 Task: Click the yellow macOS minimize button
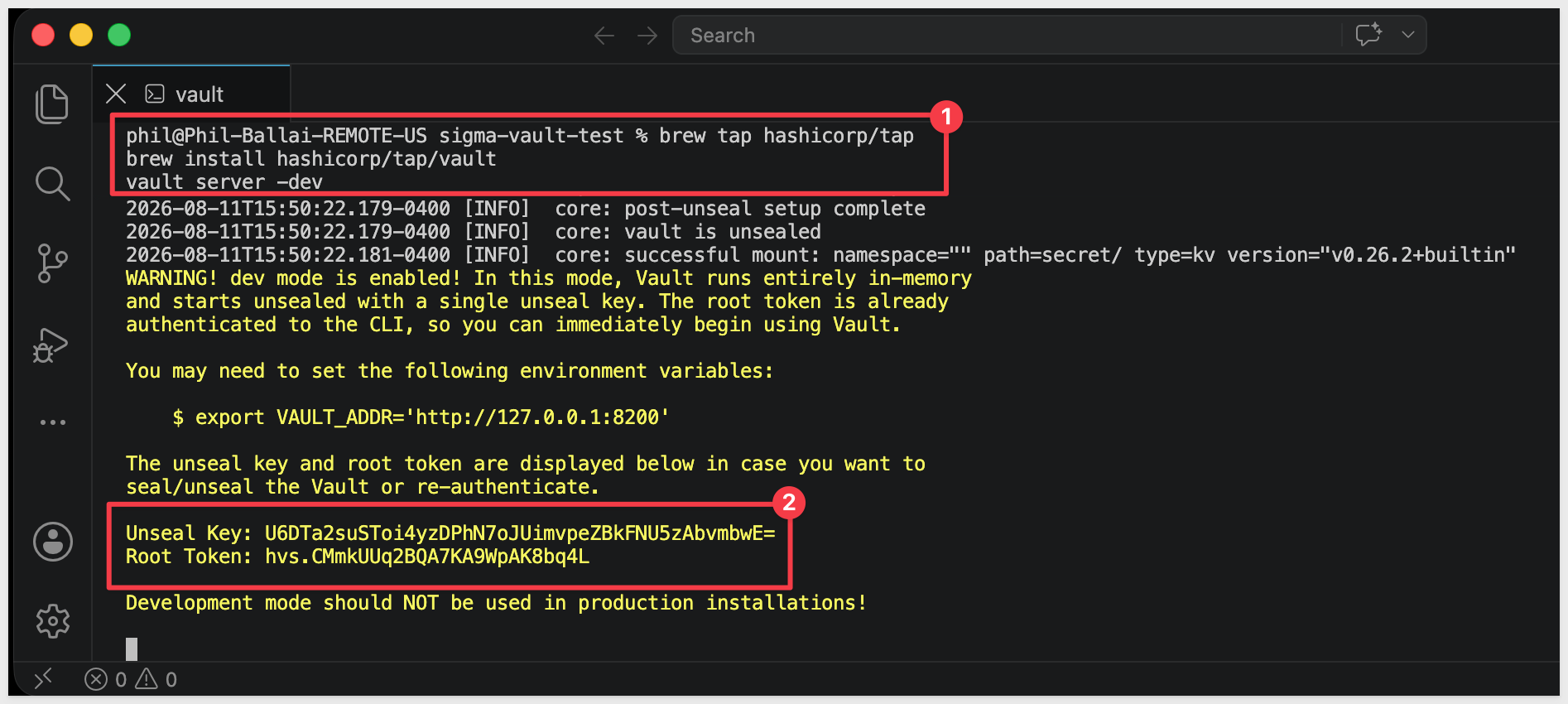pyautogui.click(x=81, y=35)
